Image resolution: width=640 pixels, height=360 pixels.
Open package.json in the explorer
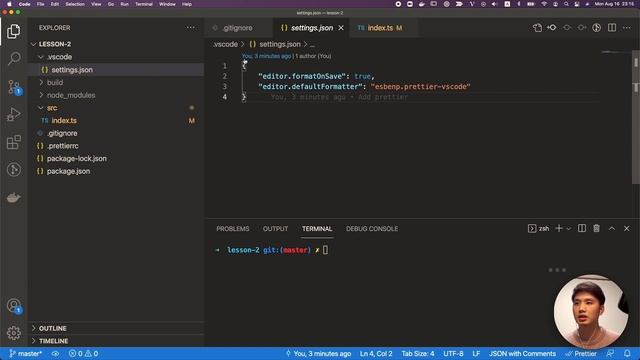(x=116, y=171)
